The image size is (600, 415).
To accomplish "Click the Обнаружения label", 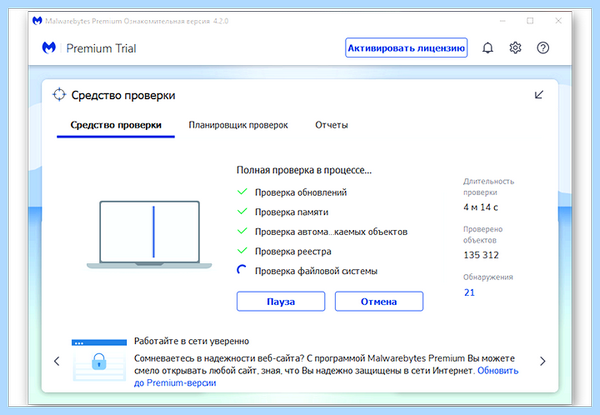I will pyautogui.click(x=488, y=277).
